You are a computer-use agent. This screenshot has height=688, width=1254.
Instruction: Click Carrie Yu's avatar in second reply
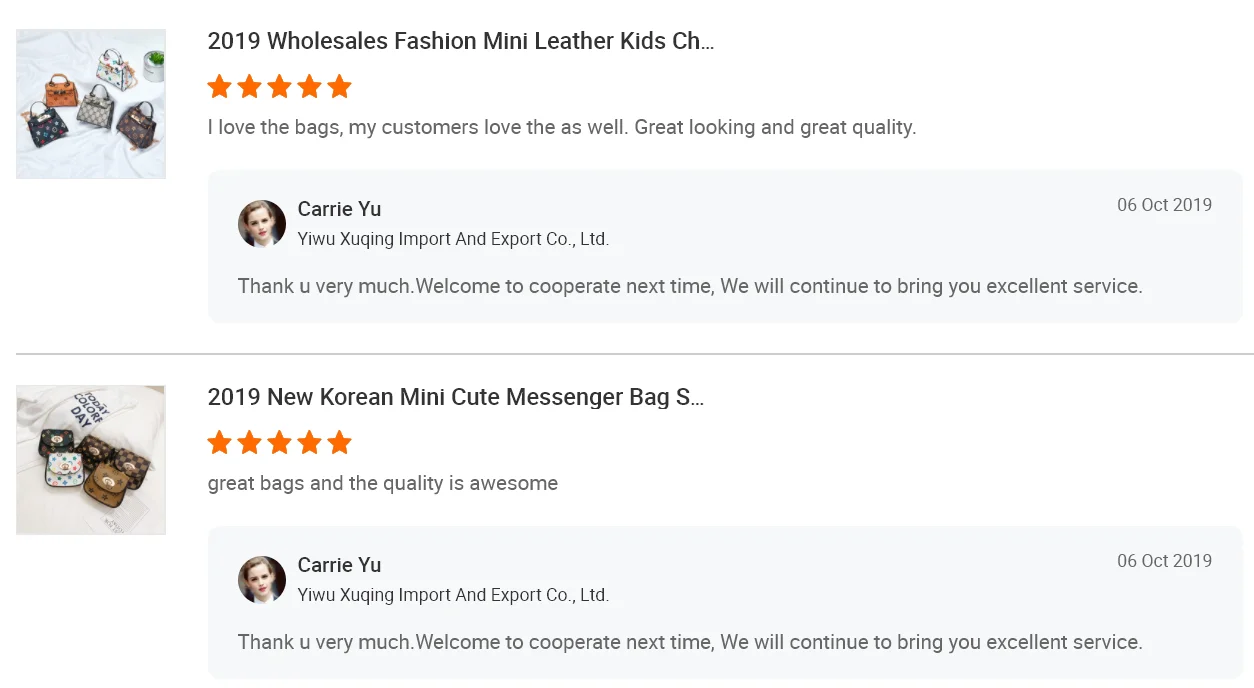coord(262,580)
